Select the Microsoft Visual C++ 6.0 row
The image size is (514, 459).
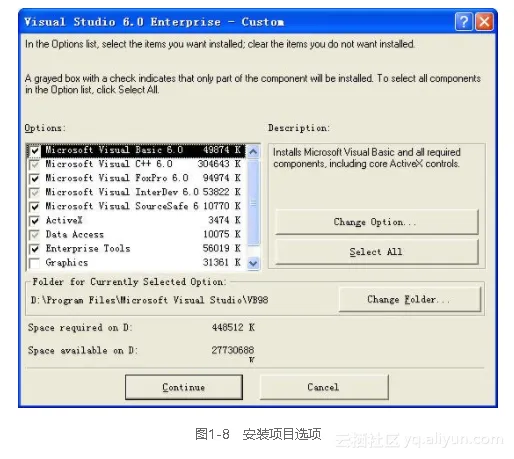[137, 164]
